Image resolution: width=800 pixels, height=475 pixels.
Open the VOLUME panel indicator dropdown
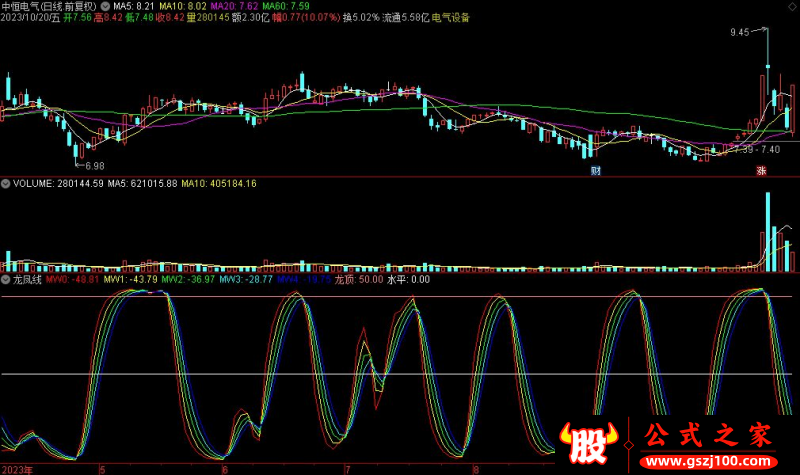[5, 184]
